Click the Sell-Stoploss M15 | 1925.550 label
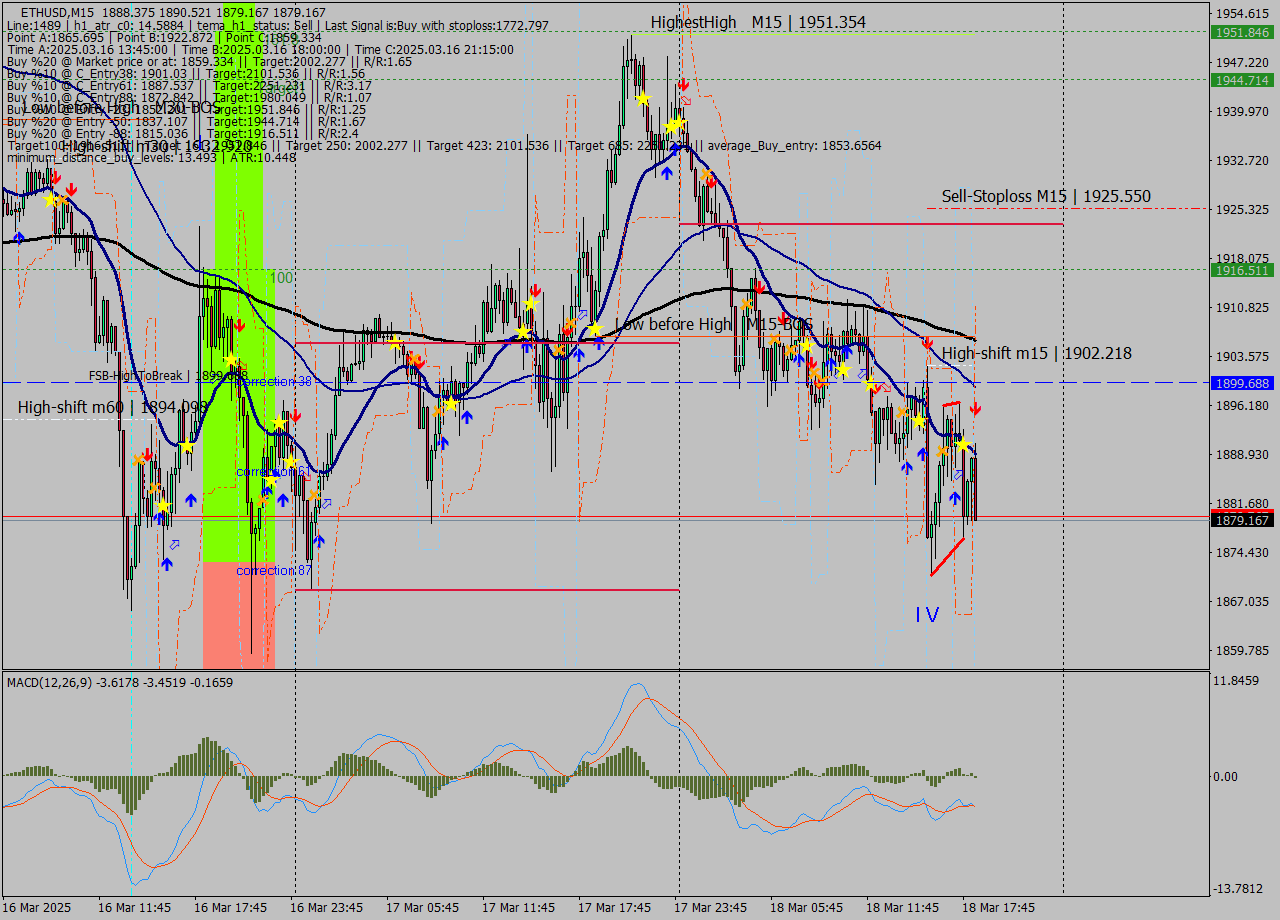 pos(1045,196)
